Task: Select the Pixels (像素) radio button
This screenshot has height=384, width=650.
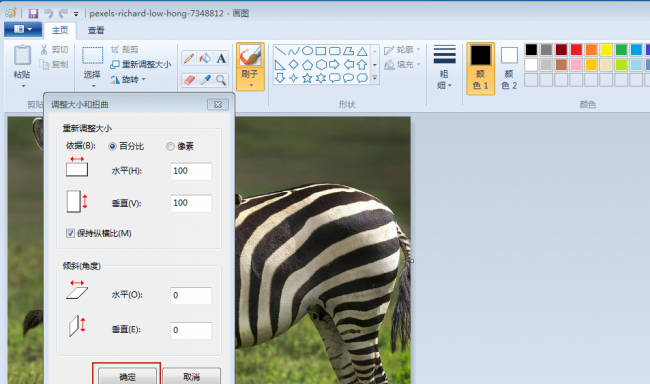Action: (x=170, y=146)
